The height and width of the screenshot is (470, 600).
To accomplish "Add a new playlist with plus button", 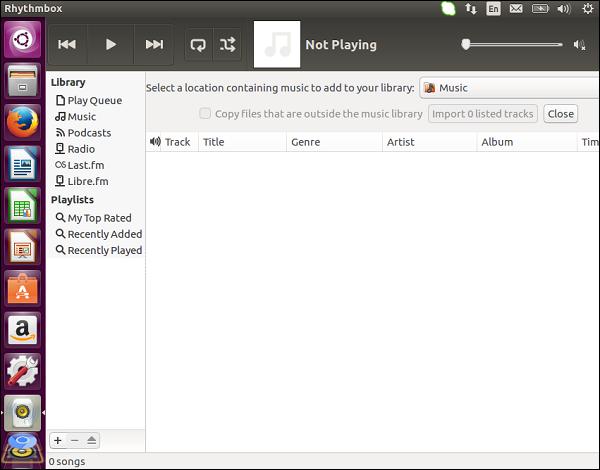I will coord(58,440).
